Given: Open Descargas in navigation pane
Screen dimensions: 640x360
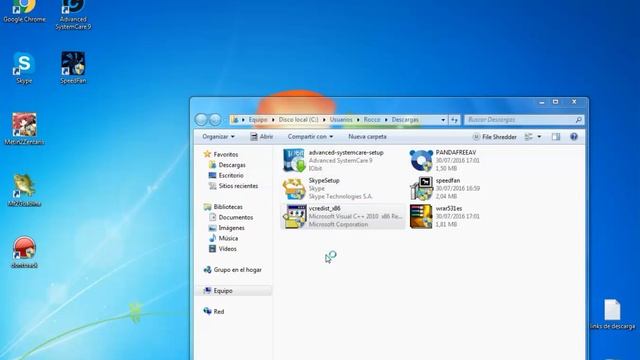Looking at the screenshot, I should [x=227, y=165].
